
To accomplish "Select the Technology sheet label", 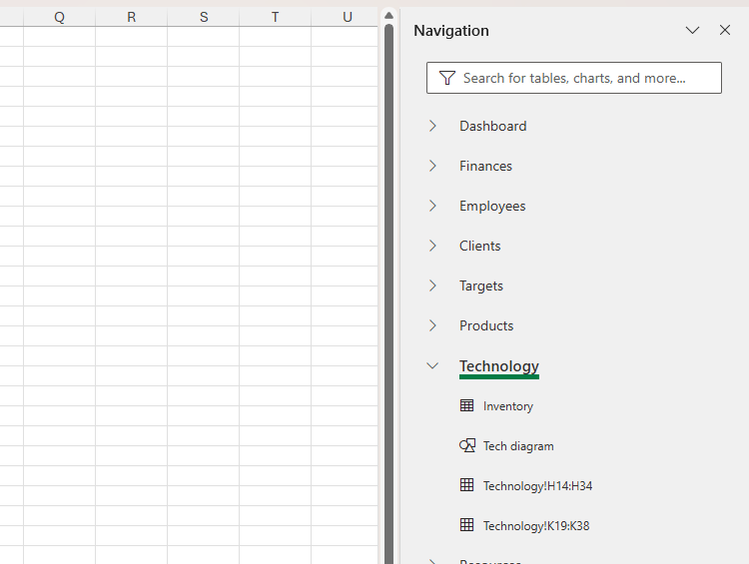I will tap(499, 366).
